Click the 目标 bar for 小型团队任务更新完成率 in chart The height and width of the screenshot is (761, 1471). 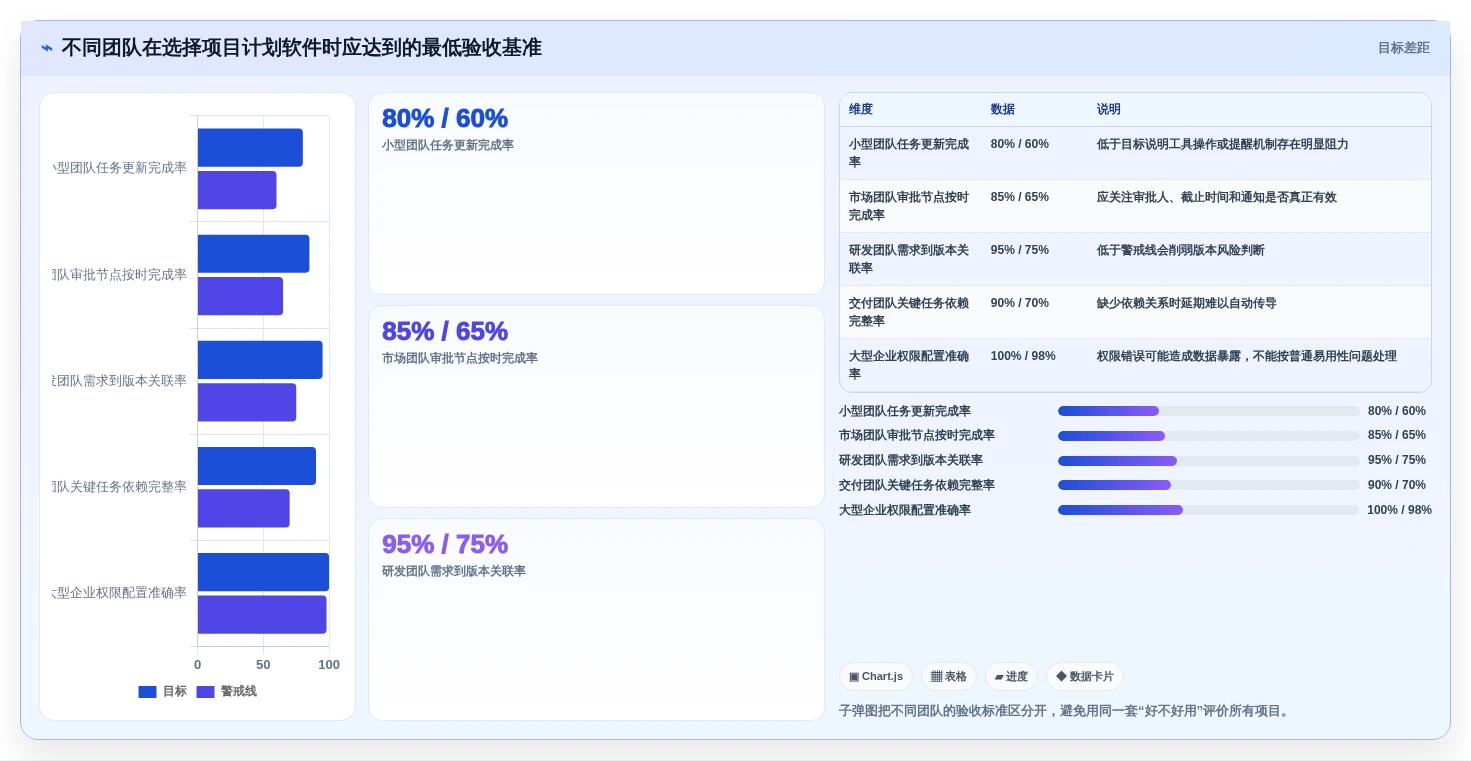tap(250, 148)
